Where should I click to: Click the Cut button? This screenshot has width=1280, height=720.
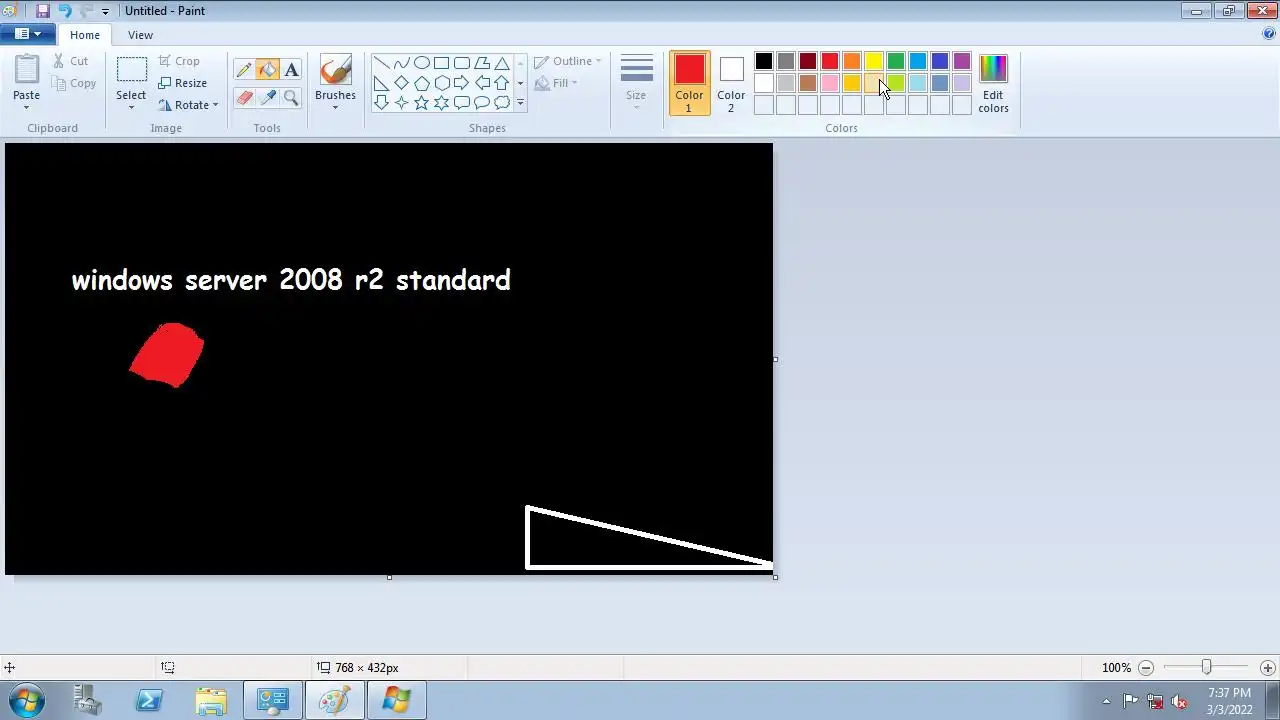pyautogui.click(x=70, y=61)
